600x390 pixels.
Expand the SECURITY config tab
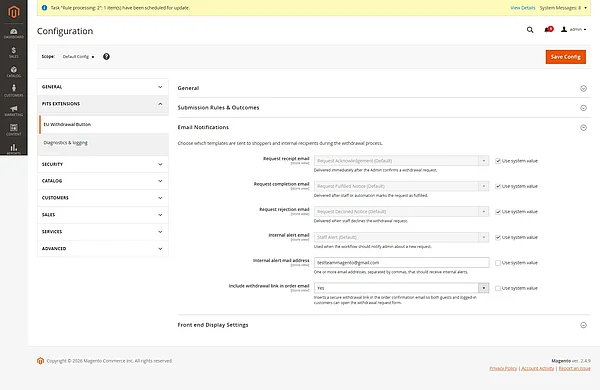pyautogui.click(x=103, y=164)
